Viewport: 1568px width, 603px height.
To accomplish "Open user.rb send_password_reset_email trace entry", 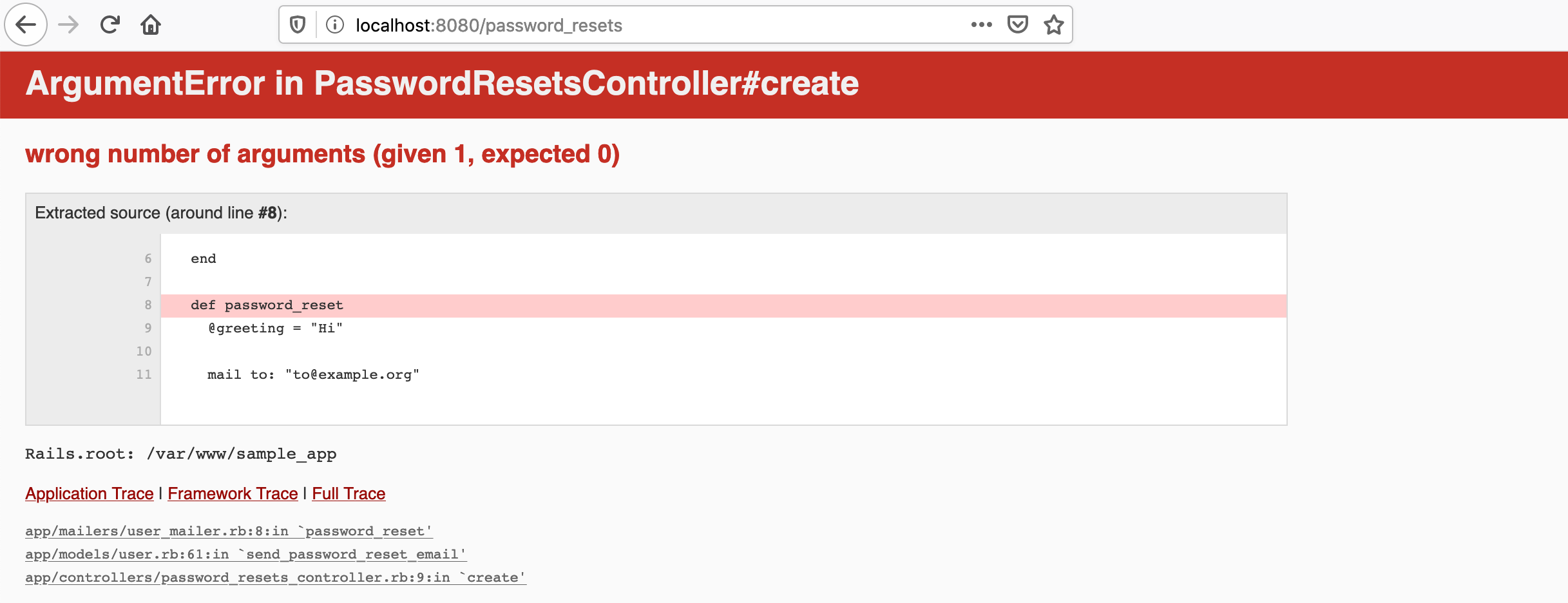I will 246,554.
